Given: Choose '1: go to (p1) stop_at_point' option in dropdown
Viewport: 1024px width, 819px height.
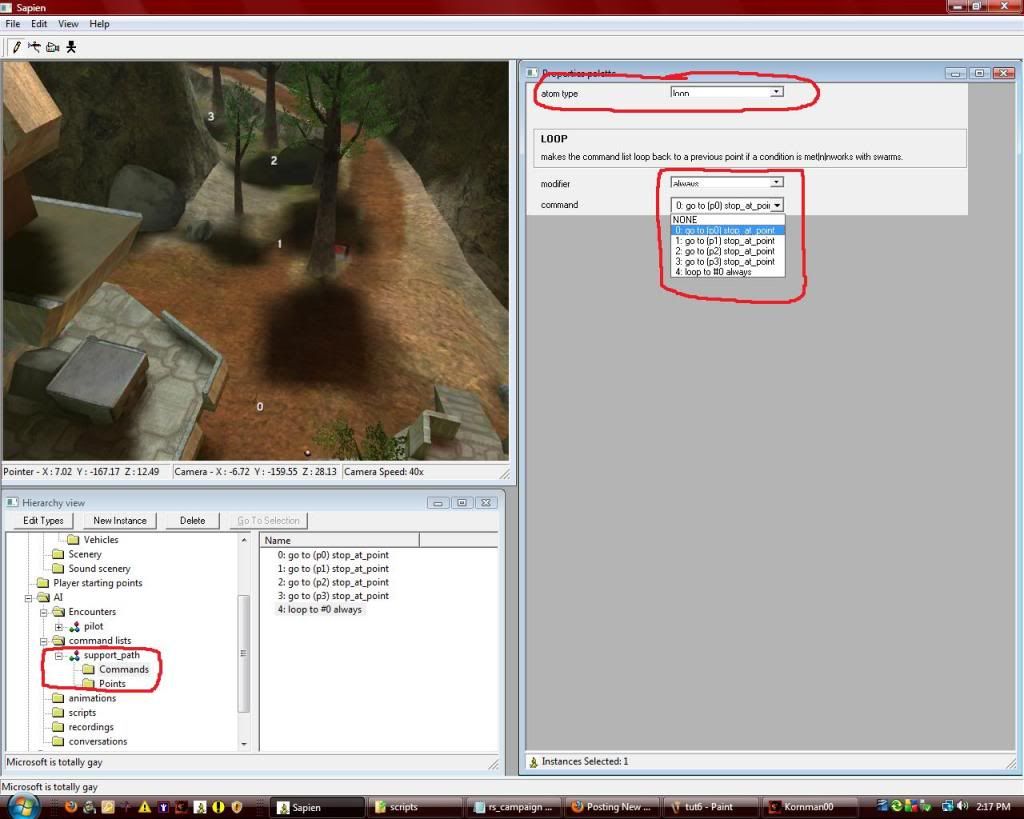Looking at the screenshot, I should (x=728, y=241).
